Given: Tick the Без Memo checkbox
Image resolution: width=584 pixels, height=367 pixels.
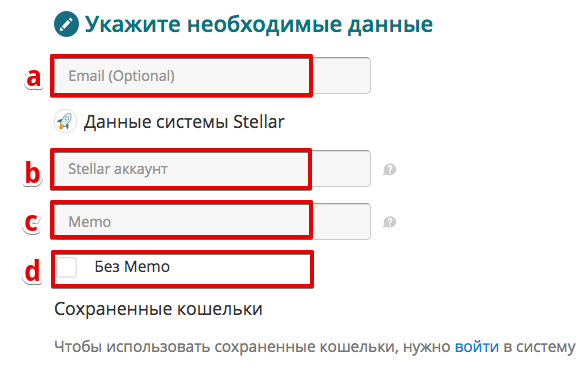Looking at the screenshot, I should point(67,267).
